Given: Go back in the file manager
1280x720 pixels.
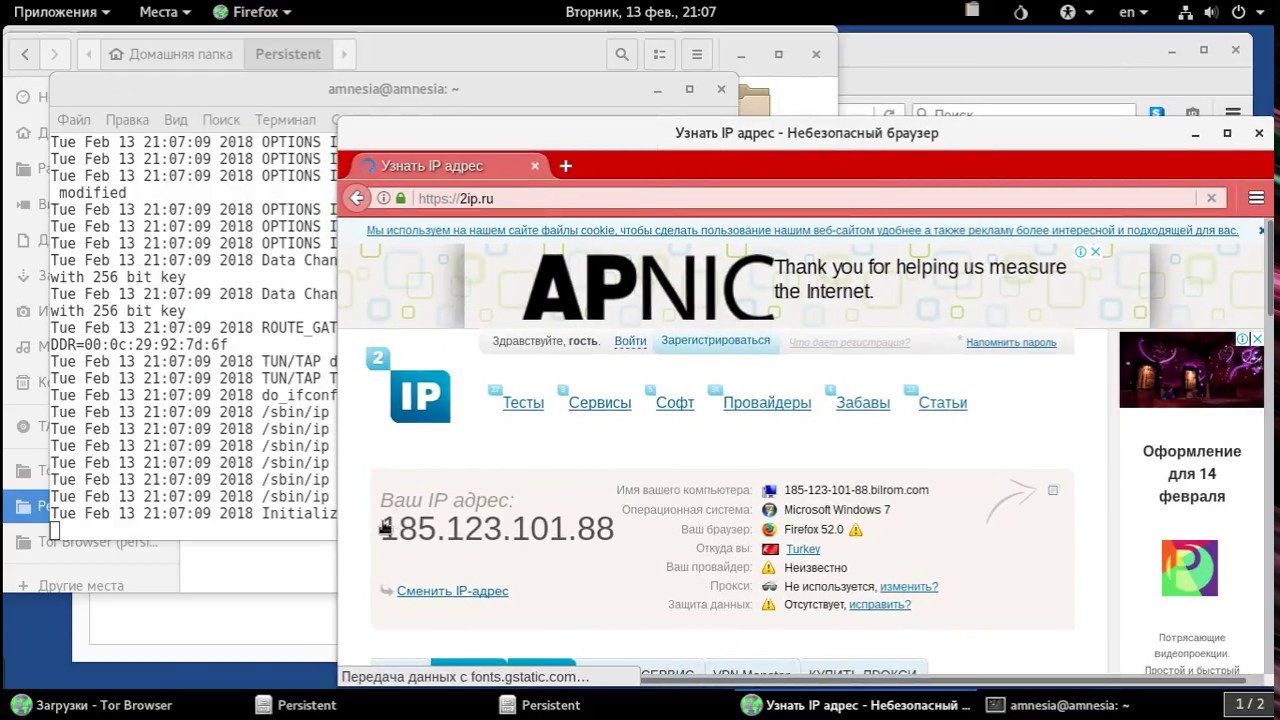Looking at the screenshot, I should point(25,54).
